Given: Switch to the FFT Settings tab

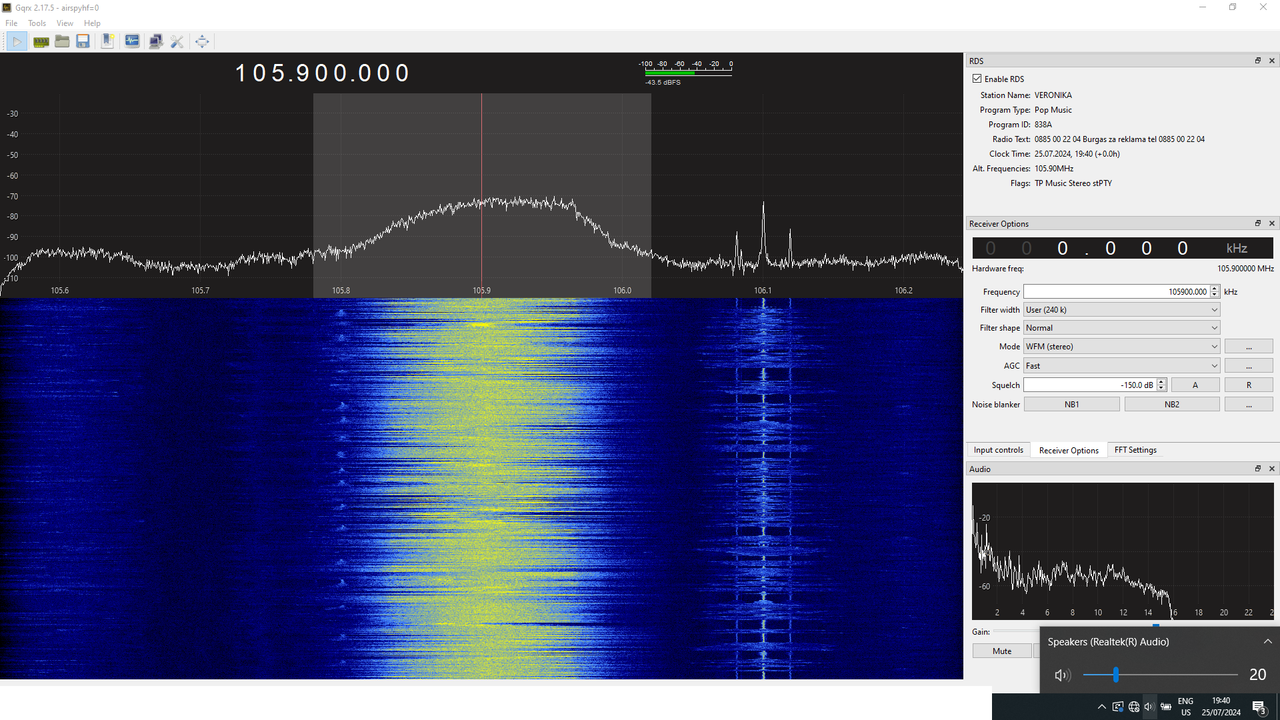Looking at the screenshot, I should 1135,450.
